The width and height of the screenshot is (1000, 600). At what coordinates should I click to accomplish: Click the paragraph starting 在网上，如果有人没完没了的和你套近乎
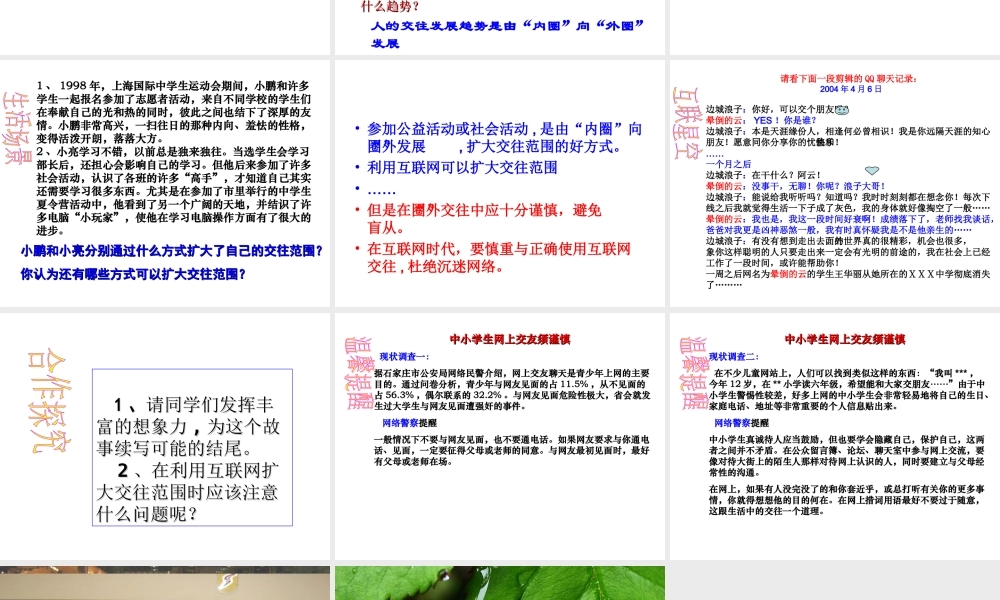(x=847, y=500)
